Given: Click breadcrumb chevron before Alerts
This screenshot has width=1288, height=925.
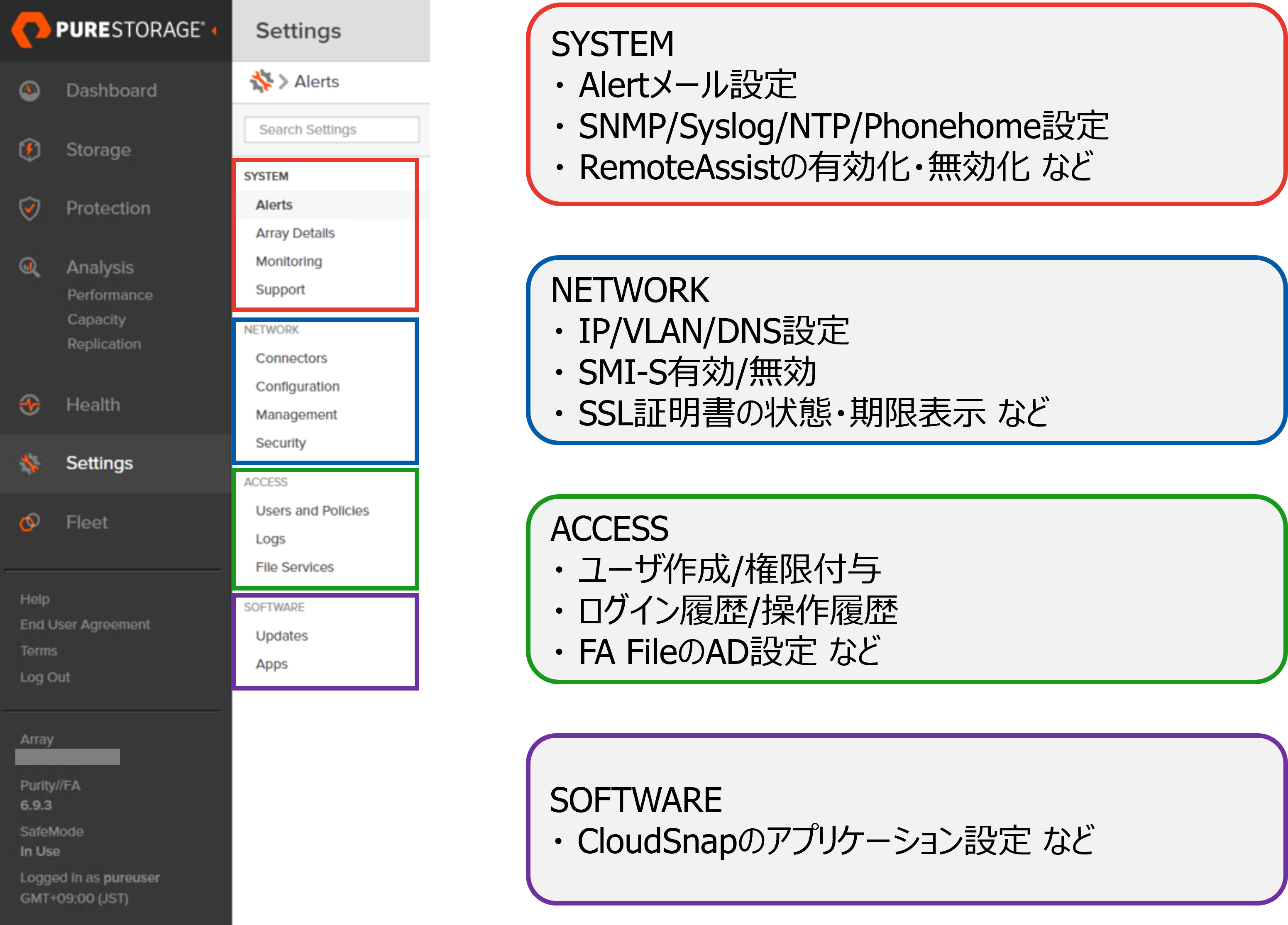Looking at the screenshot, I should coord(284,82).
